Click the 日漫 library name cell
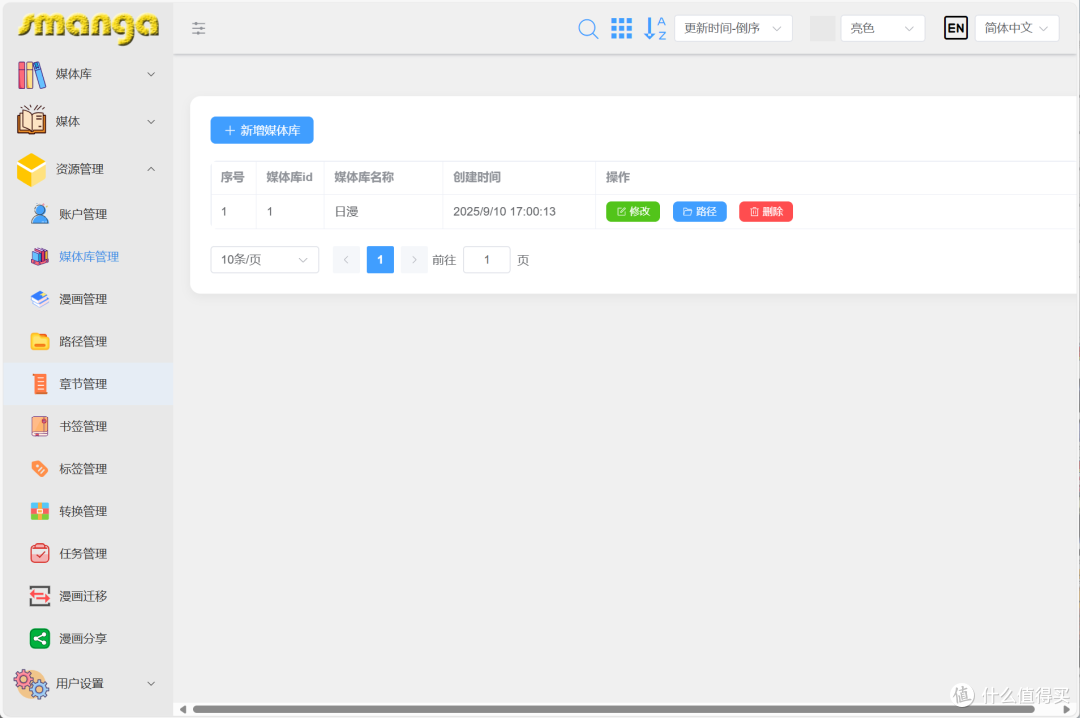This screenshot has width=1080, height=718. pos(384,212)
